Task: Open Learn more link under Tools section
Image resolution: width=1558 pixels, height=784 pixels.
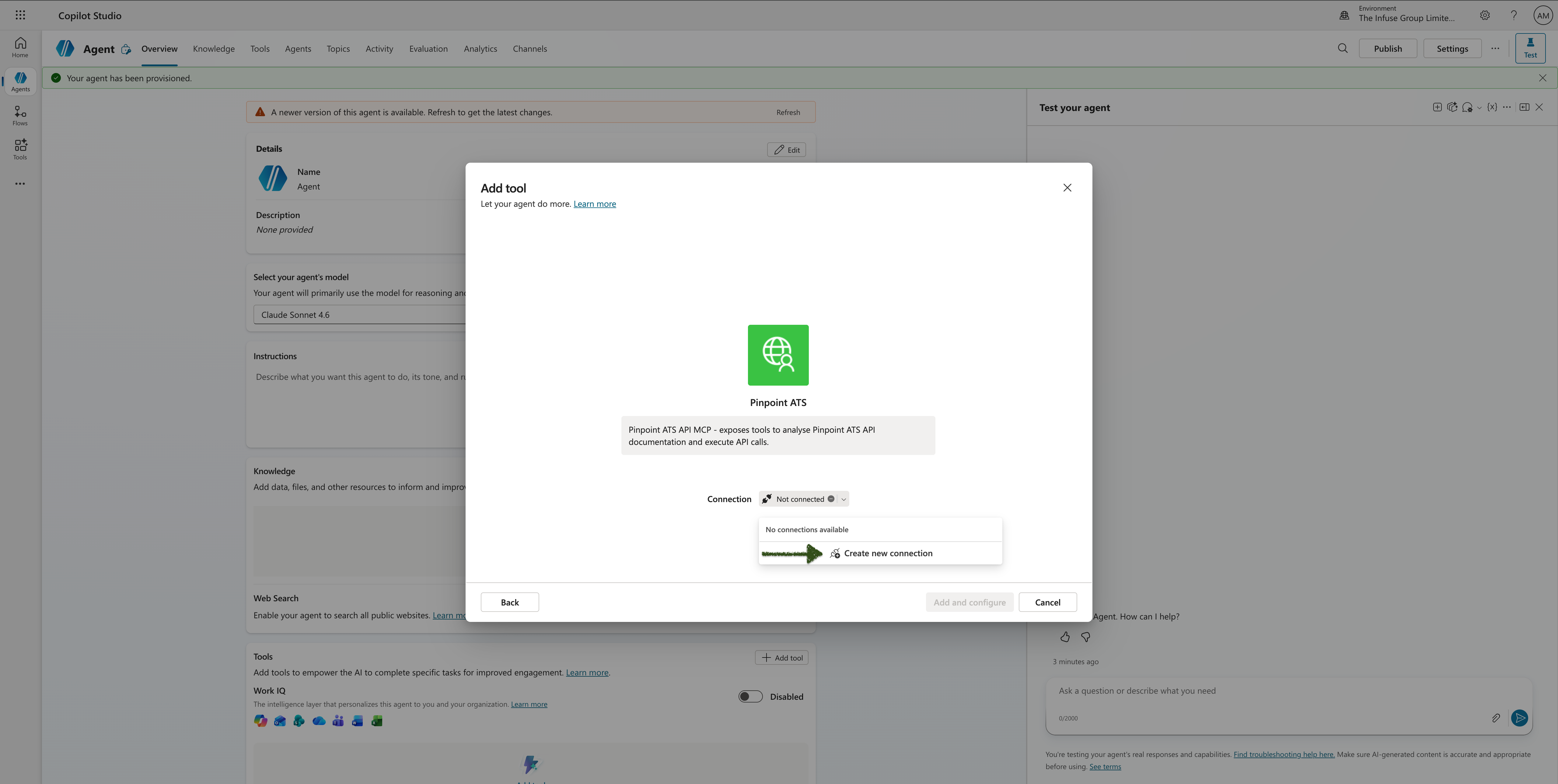Action: pyautogui.click(x=587, y=673)
